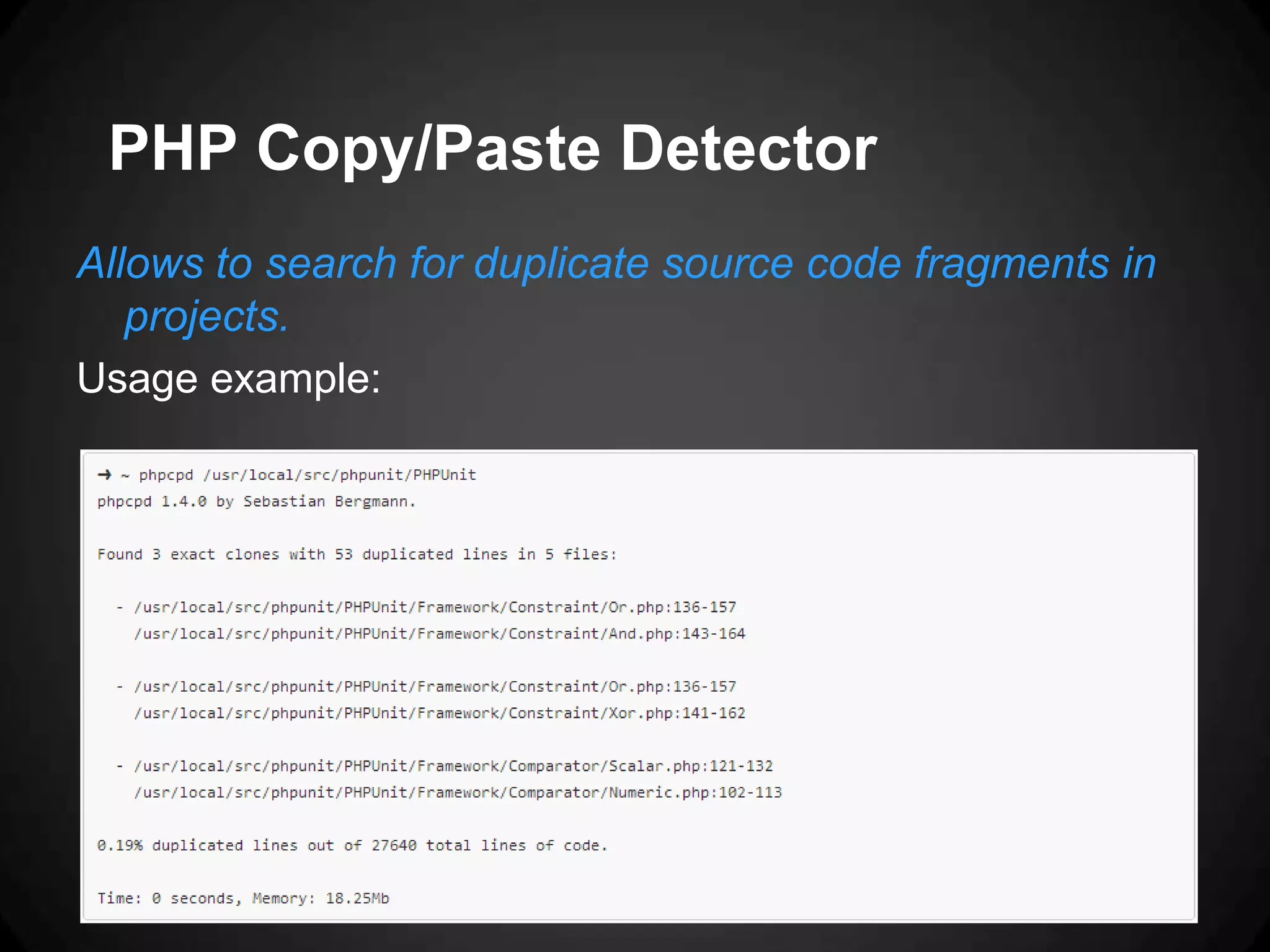The image size is (1270, 952).
Task: Click the 'Usage example:' text
Action: coord(229,378)
